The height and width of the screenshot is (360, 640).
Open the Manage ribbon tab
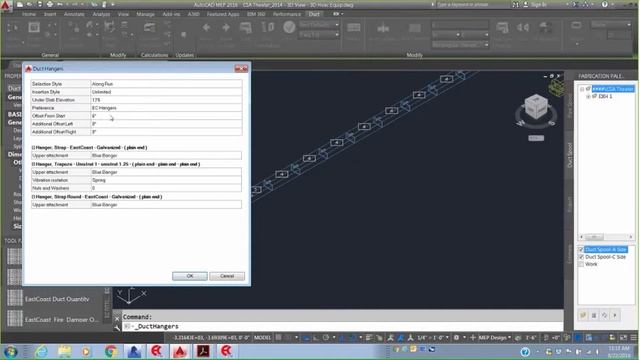145,14
